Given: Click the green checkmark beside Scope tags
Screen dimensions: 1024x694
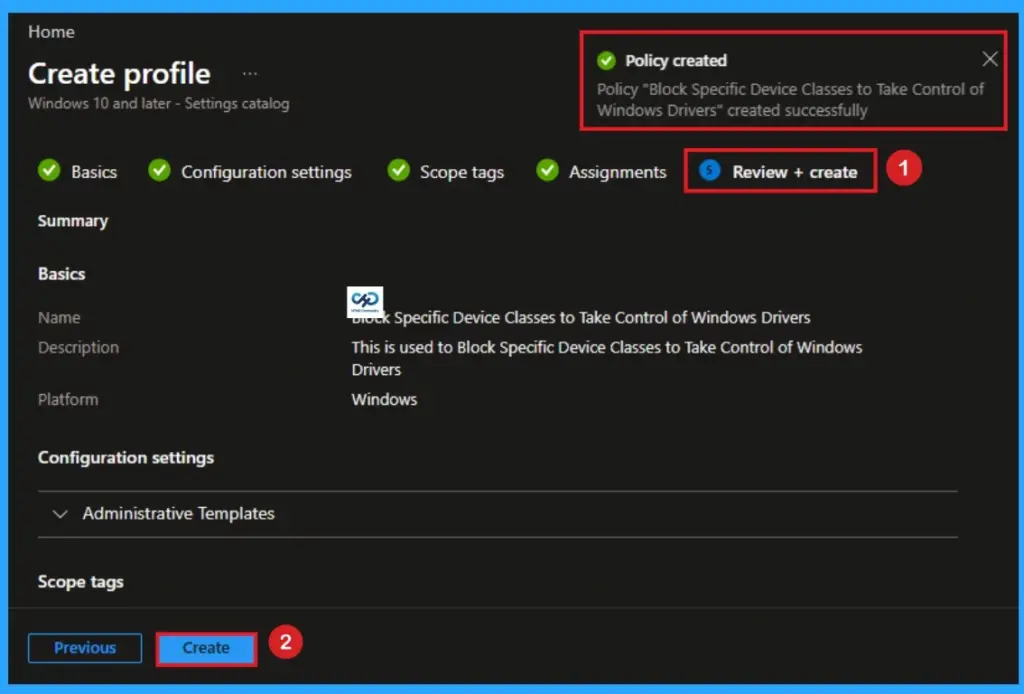Looking at the screenshot, I should 398,170.
